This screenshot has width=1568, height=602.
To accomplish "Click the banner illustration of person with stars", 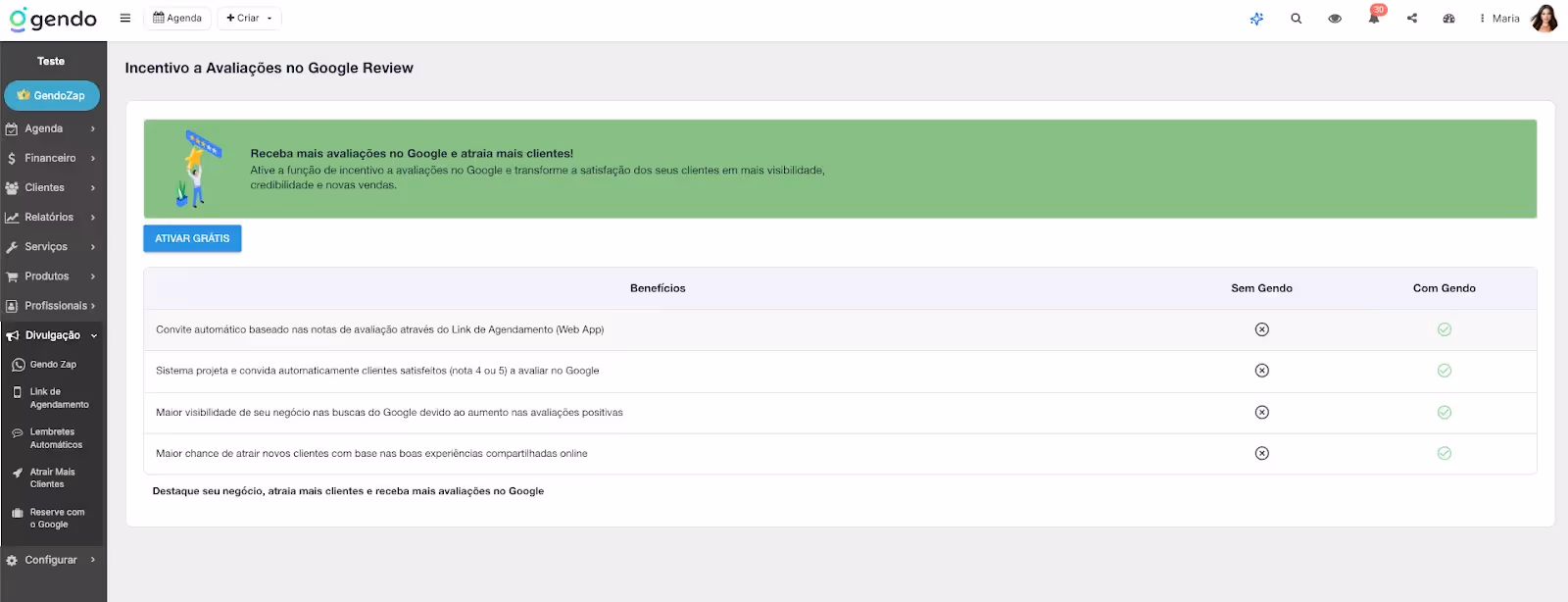I will [x=197, y=169].
